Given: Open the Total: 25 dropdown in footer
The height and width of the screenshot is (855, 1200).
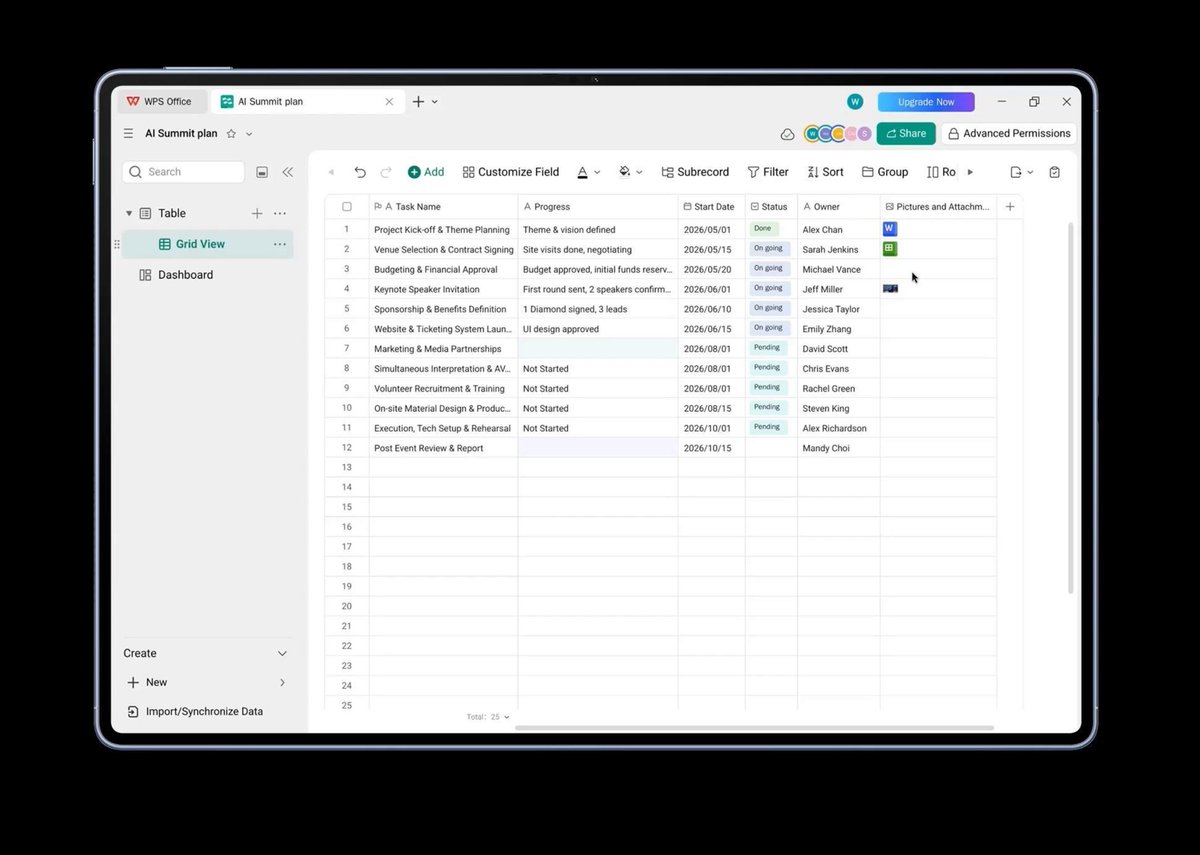Looking at the screenshot, I should tap(488, 717).
